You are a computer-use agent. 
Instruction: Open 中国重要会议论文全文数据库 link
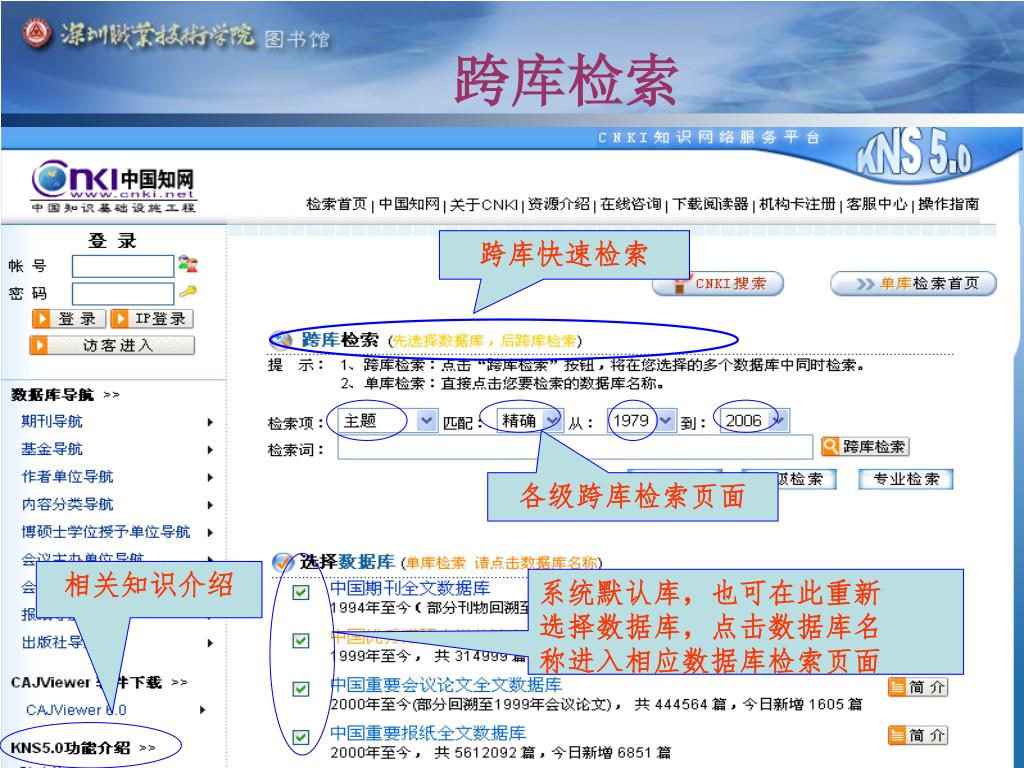(x=446, y=684)
